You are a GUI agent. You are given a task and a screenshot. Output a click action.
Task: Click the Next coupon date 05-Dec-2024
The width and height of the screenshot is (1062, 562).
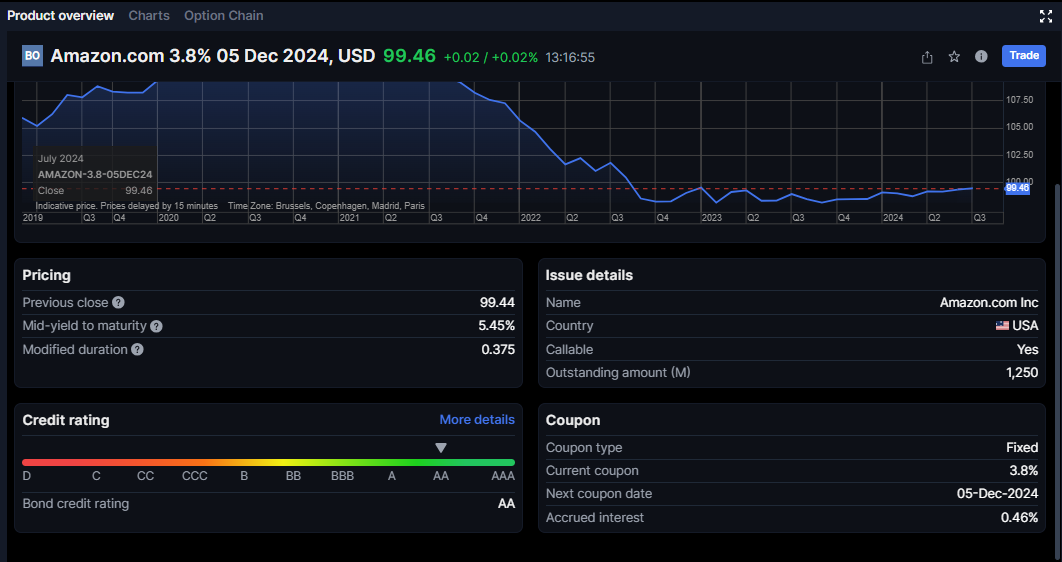click(997, 494)
